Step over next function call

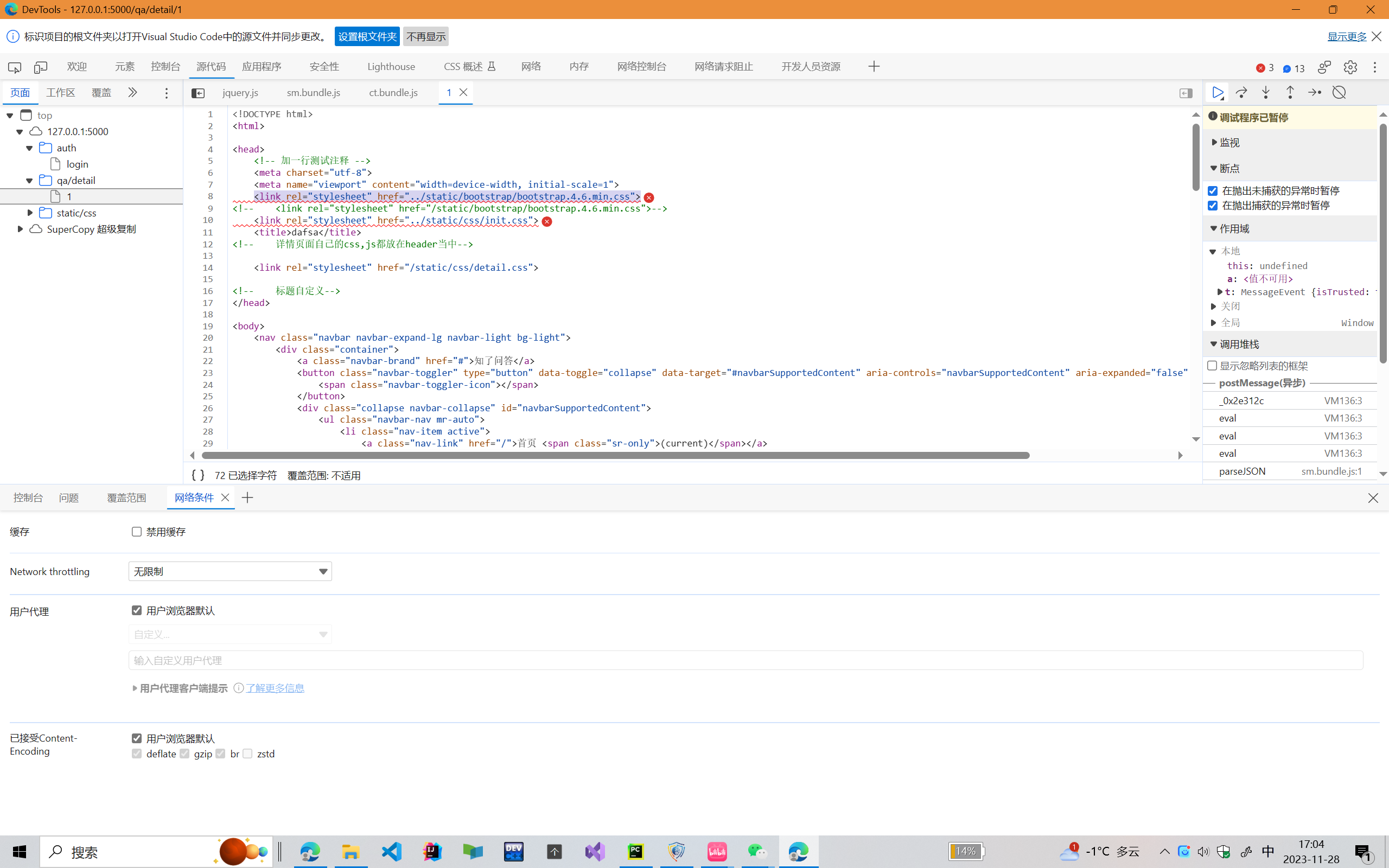click(1241, 92)
